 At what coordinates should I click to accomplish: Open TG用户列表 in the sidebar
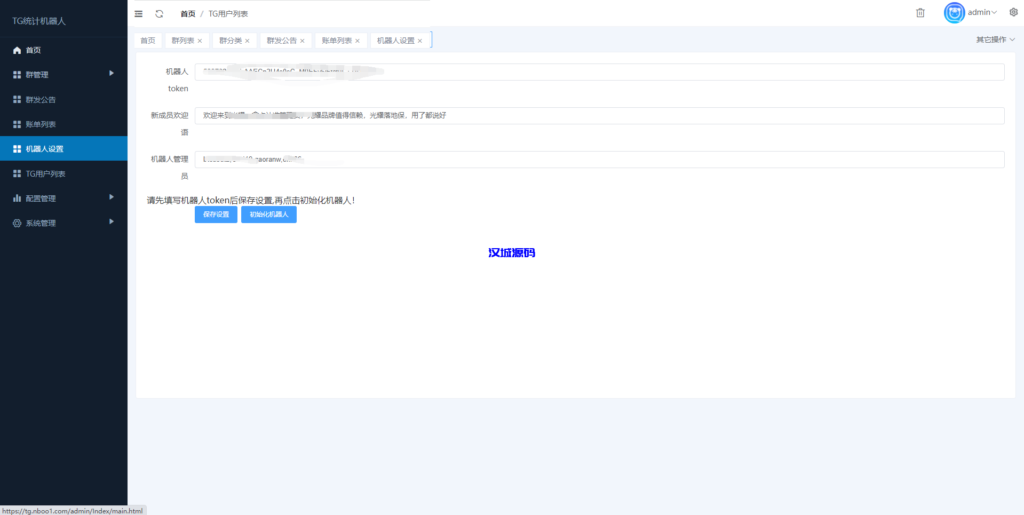pyautogui.click(x=45, y=173)
